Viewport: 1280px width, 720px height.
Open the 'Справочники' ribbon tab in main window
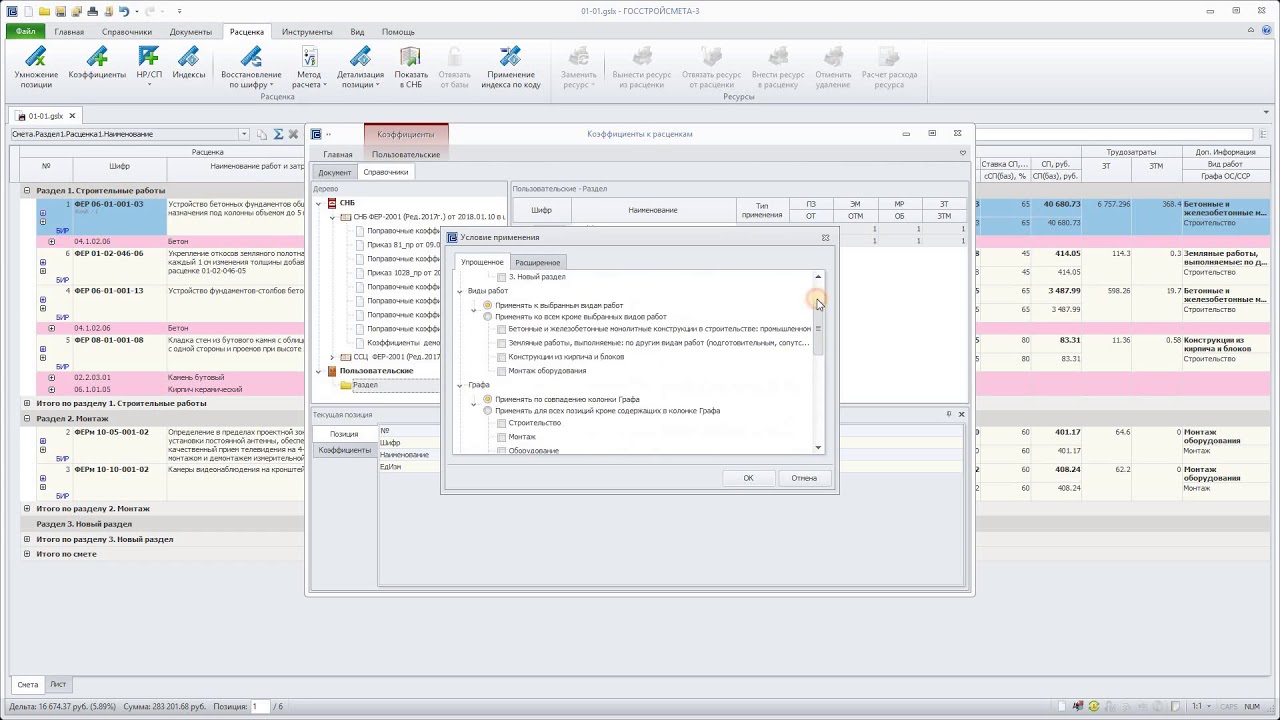pyautogui.click(x=127, y=32)
